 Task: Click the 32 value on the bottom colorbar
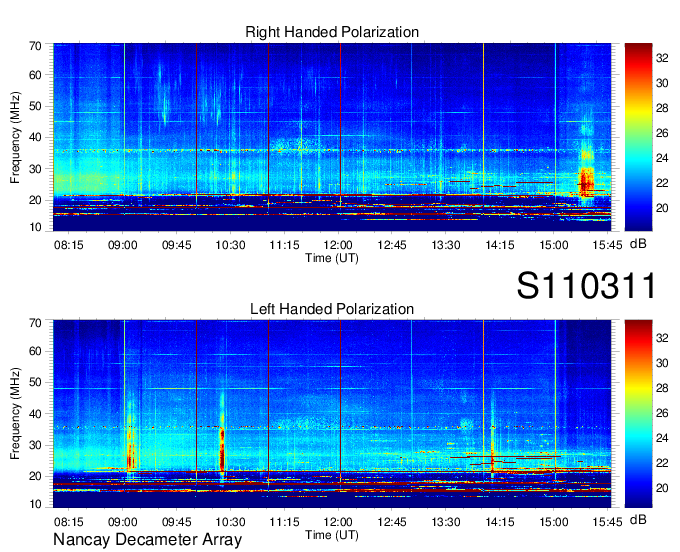662,338
